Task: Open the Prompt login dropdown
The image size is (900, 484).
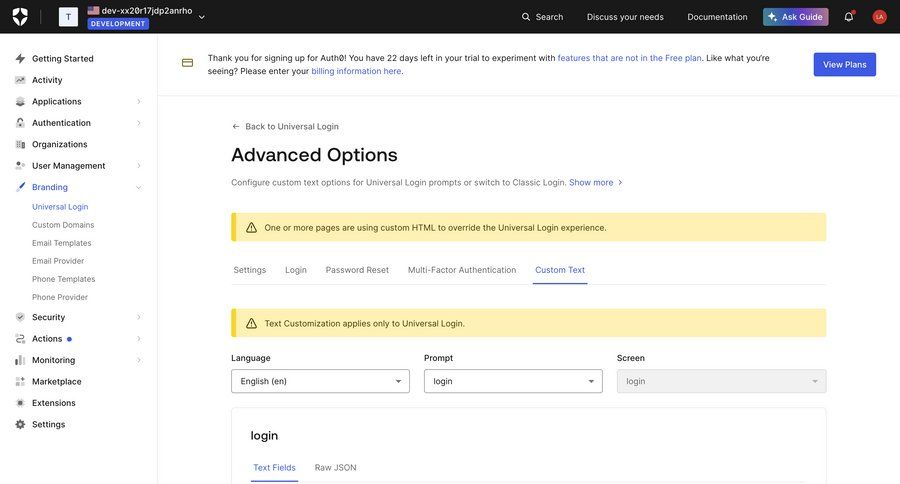Action: (x=513, y=381)
